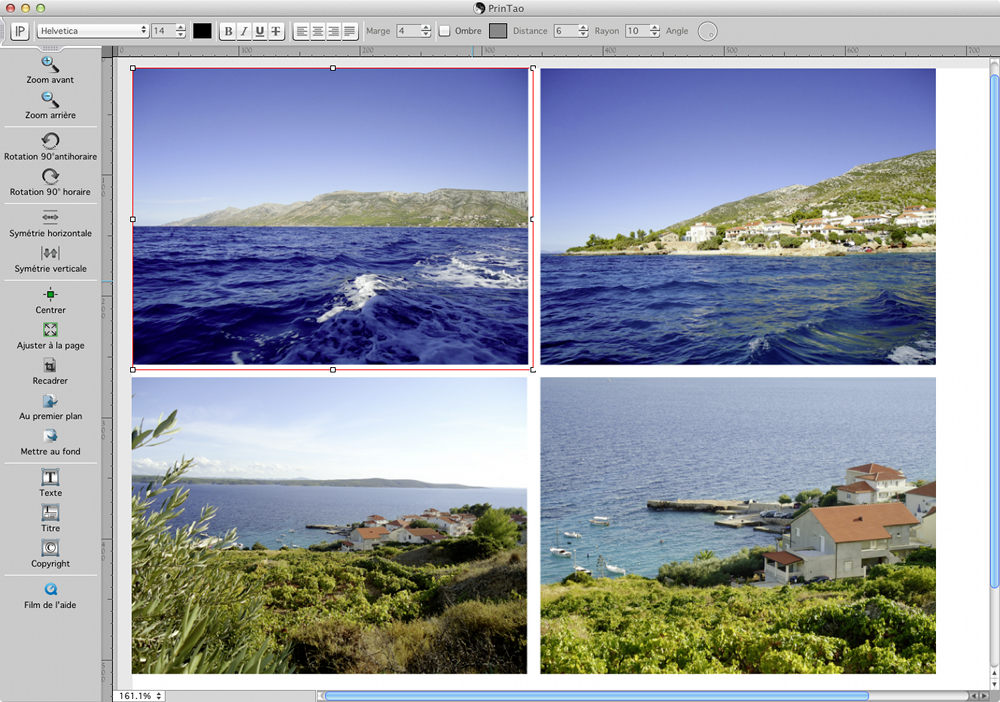Click the Centrer icon
Image resolution: width=1000 pixels, height=702 pixels.
(x=50, y=294)
